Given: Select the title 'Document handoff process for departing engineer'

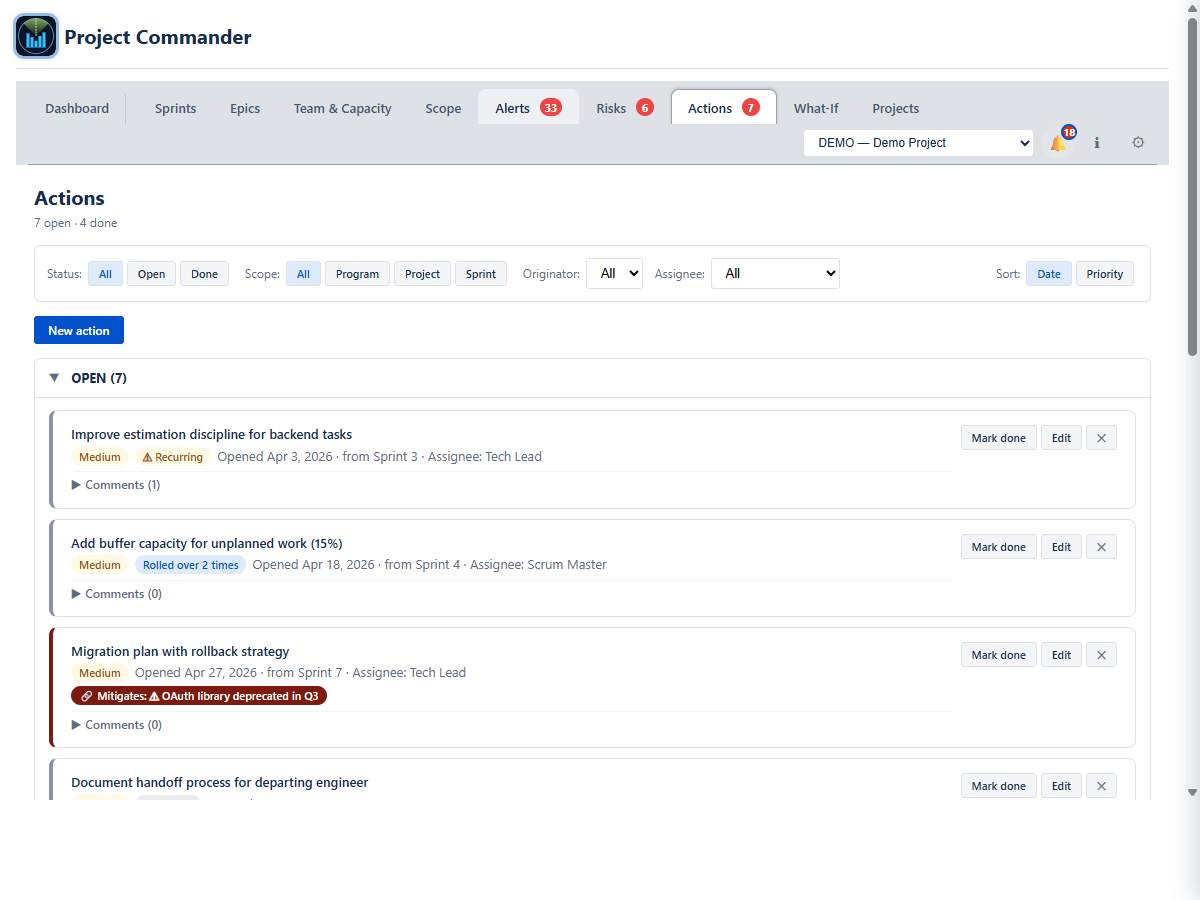Looking at the screenshot, I should pos(220,782).
